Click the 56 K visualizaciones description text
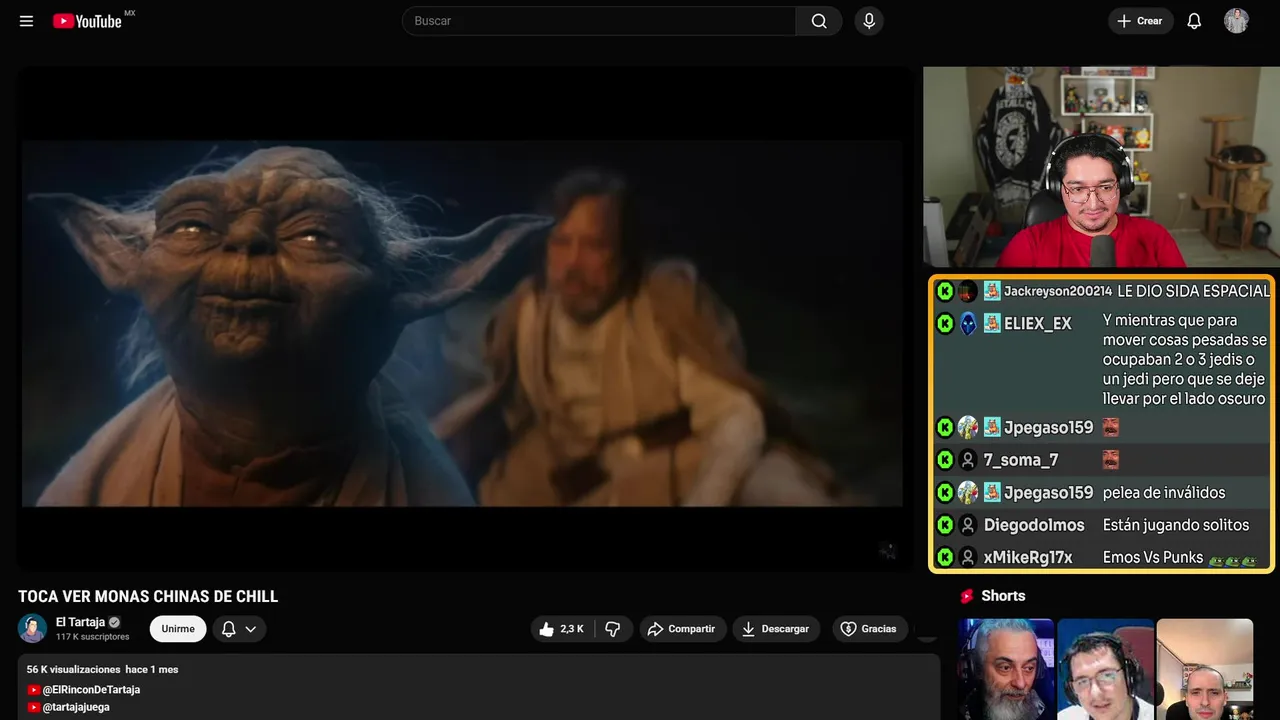The image size is (1280, 720). click(74, 669)
